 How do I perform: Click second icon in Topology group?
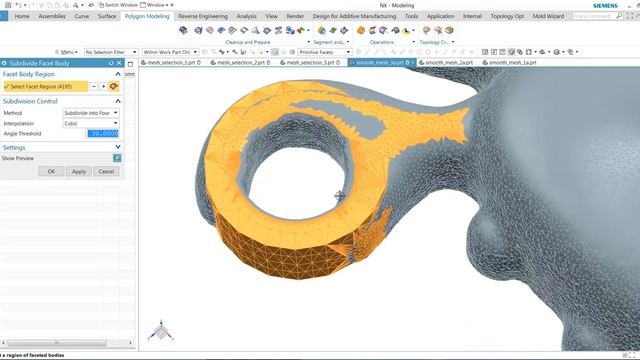click(438, 30)
